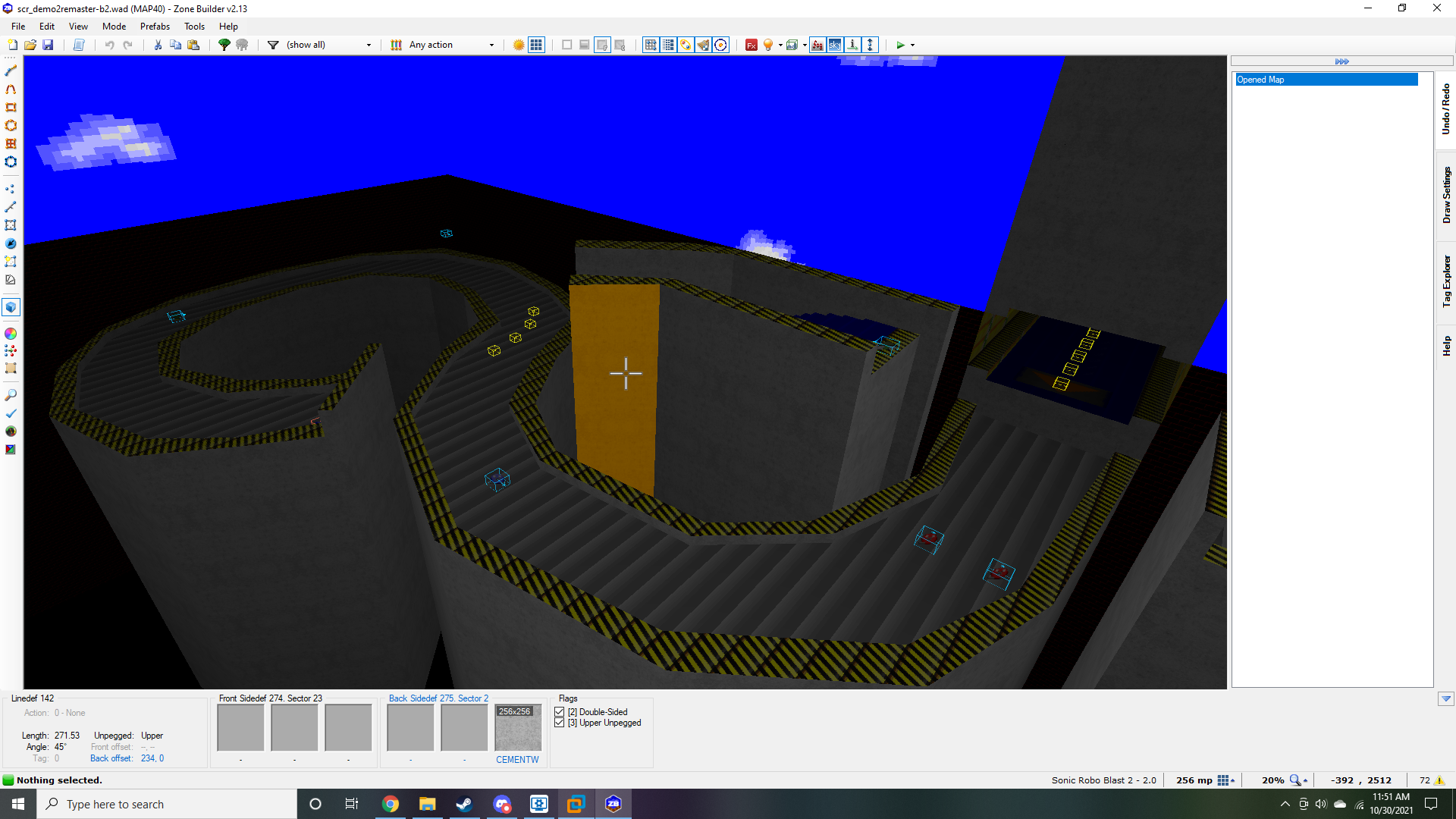Switch to the Tag Explorer side tab
This screenshot has height=819, width=1456.
(x=1446, y=281)
